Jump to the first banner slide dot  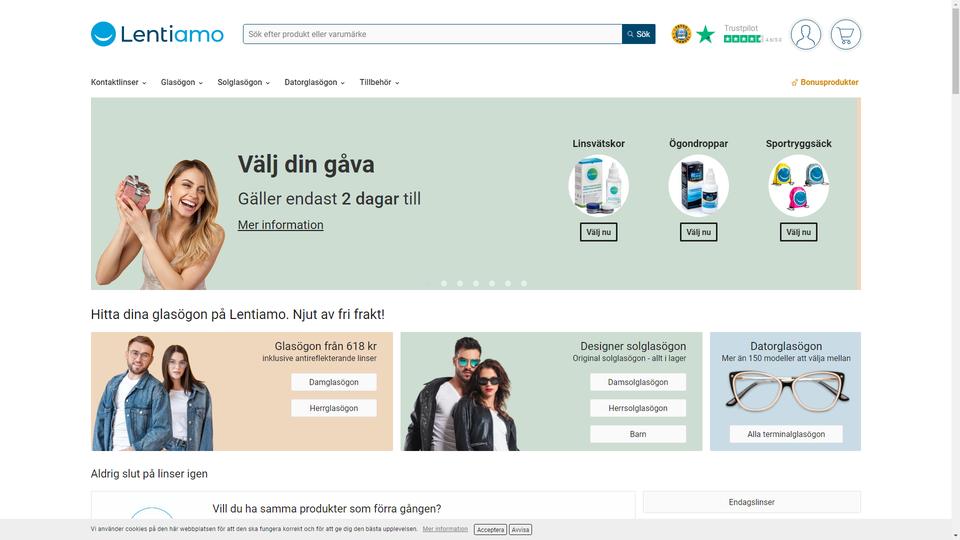(444, 283)
